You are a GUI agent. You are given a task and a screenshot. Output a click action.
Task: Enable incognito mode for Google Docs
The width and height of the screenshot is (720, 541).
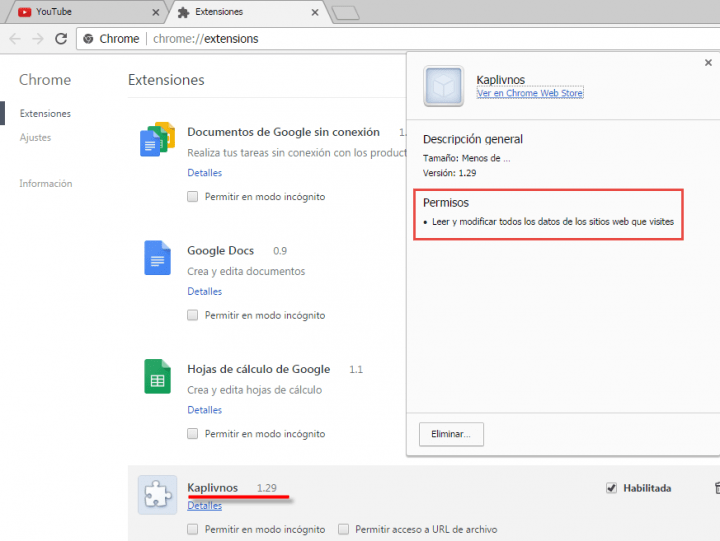tap(193, 315)
